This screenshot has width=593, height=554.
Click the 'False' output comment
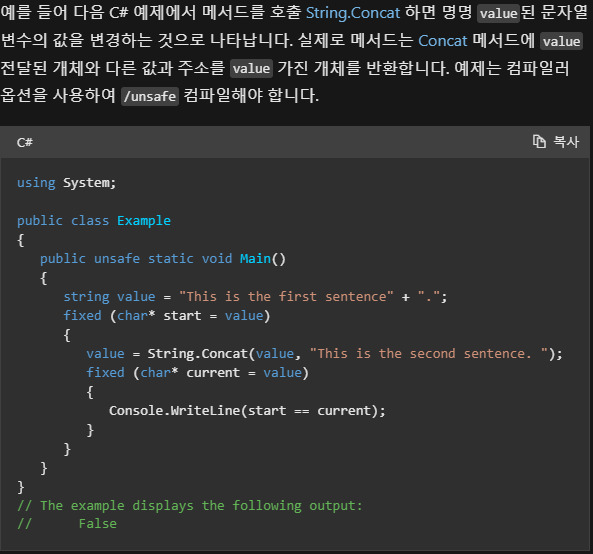(x=98, y=524)
